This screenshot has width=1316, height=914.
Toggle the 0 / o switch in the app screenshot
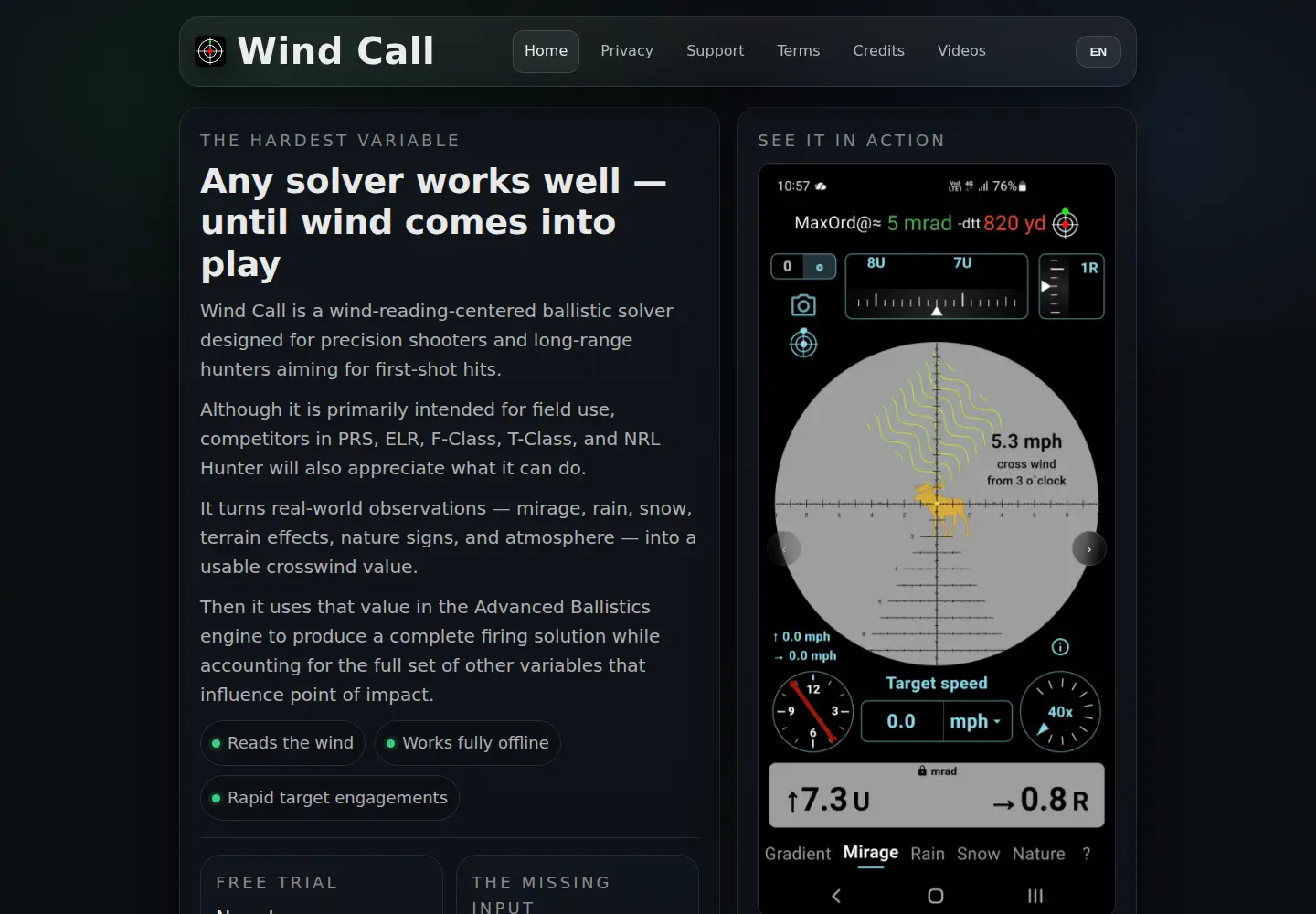pos(803,267)
